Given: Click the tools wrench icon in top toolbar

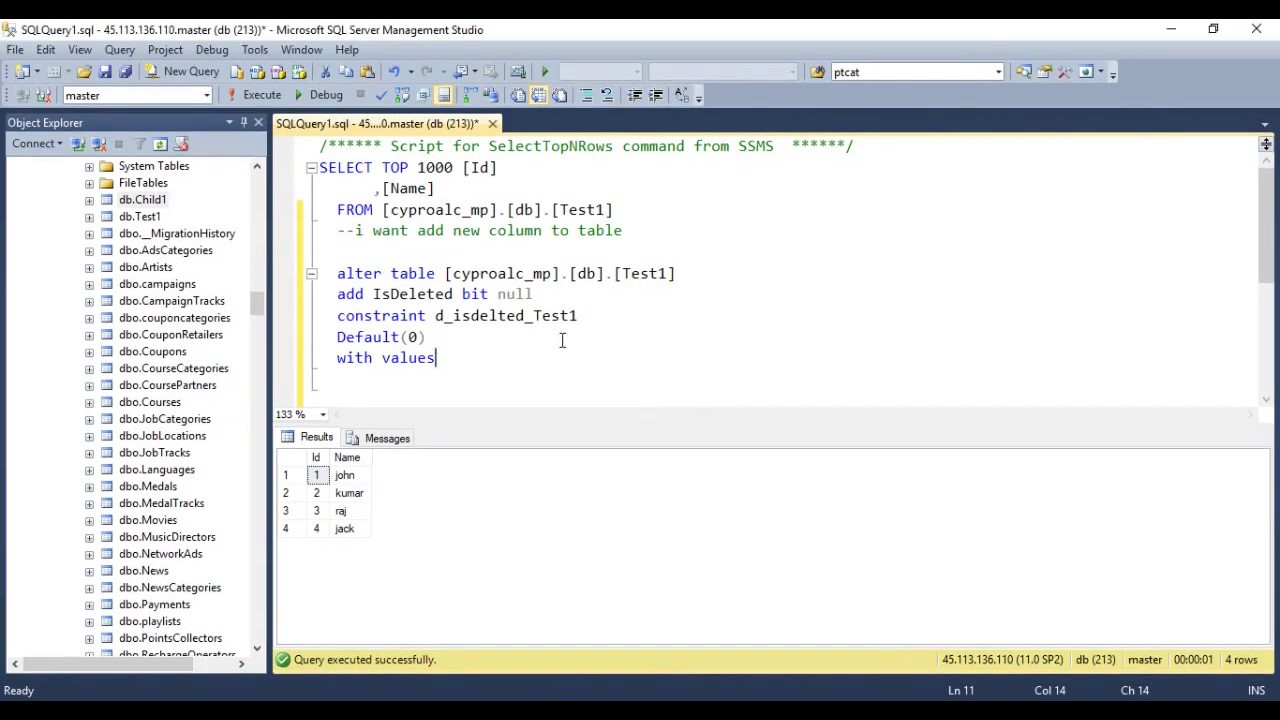Looking at the screenshot, I should 1065,71.
